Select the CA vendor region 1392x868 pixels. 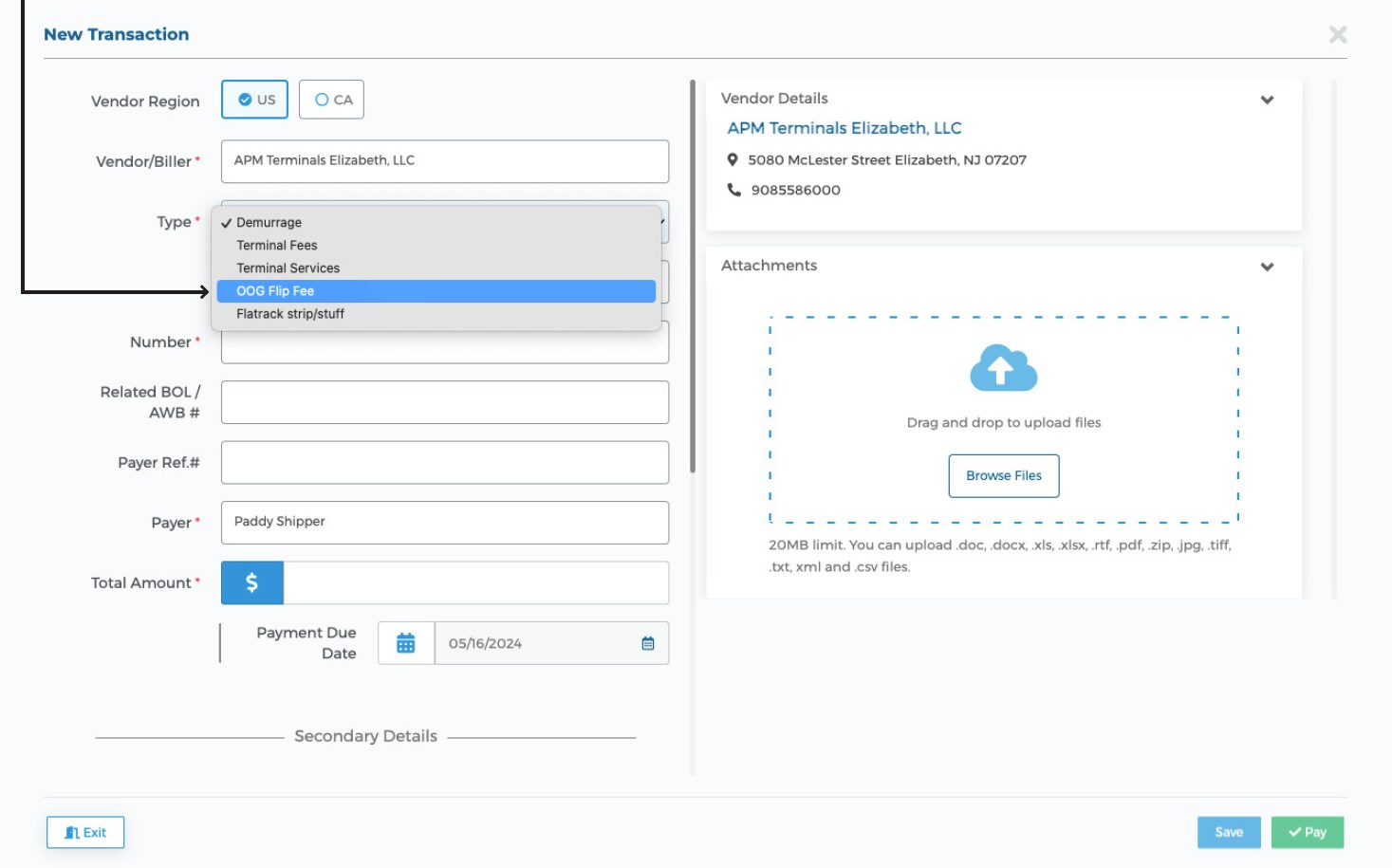[332, 100]
